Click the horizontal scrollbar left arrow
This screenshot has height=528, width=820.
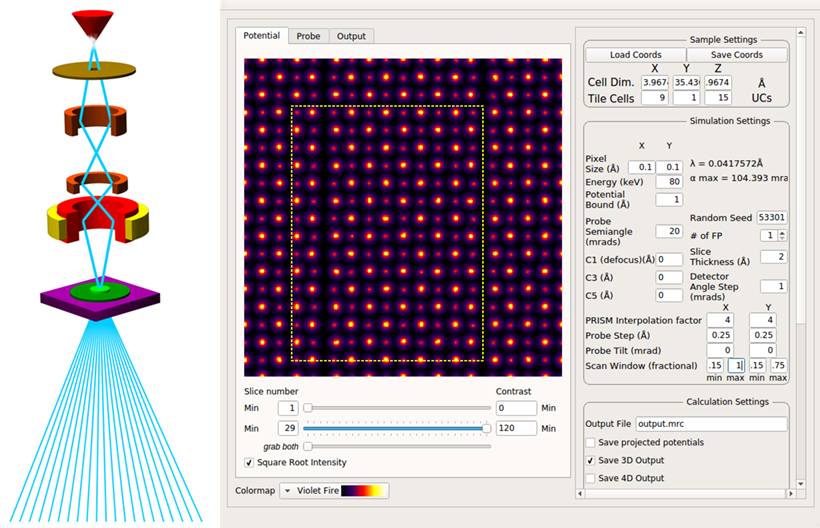pyautogui.click(x=580, y=493)
